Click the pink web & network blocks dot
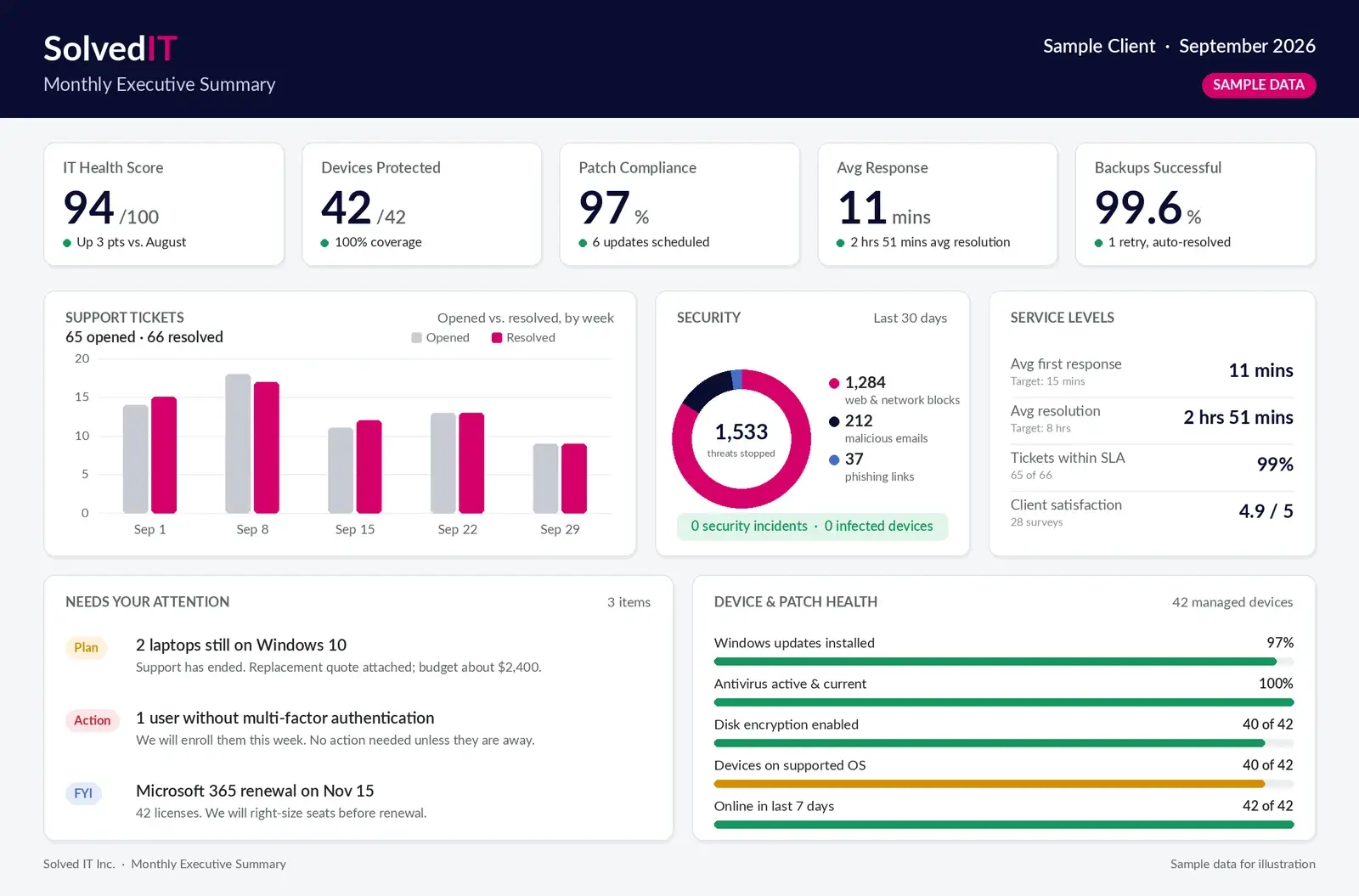This screenshot has width=1359, height=896. (x=834, y=383)
